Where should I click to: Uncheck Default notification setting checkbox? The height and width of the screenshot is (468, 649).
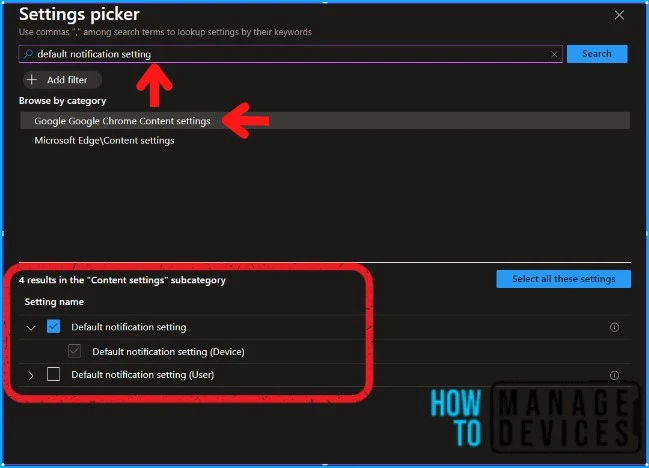coord(53,326)
